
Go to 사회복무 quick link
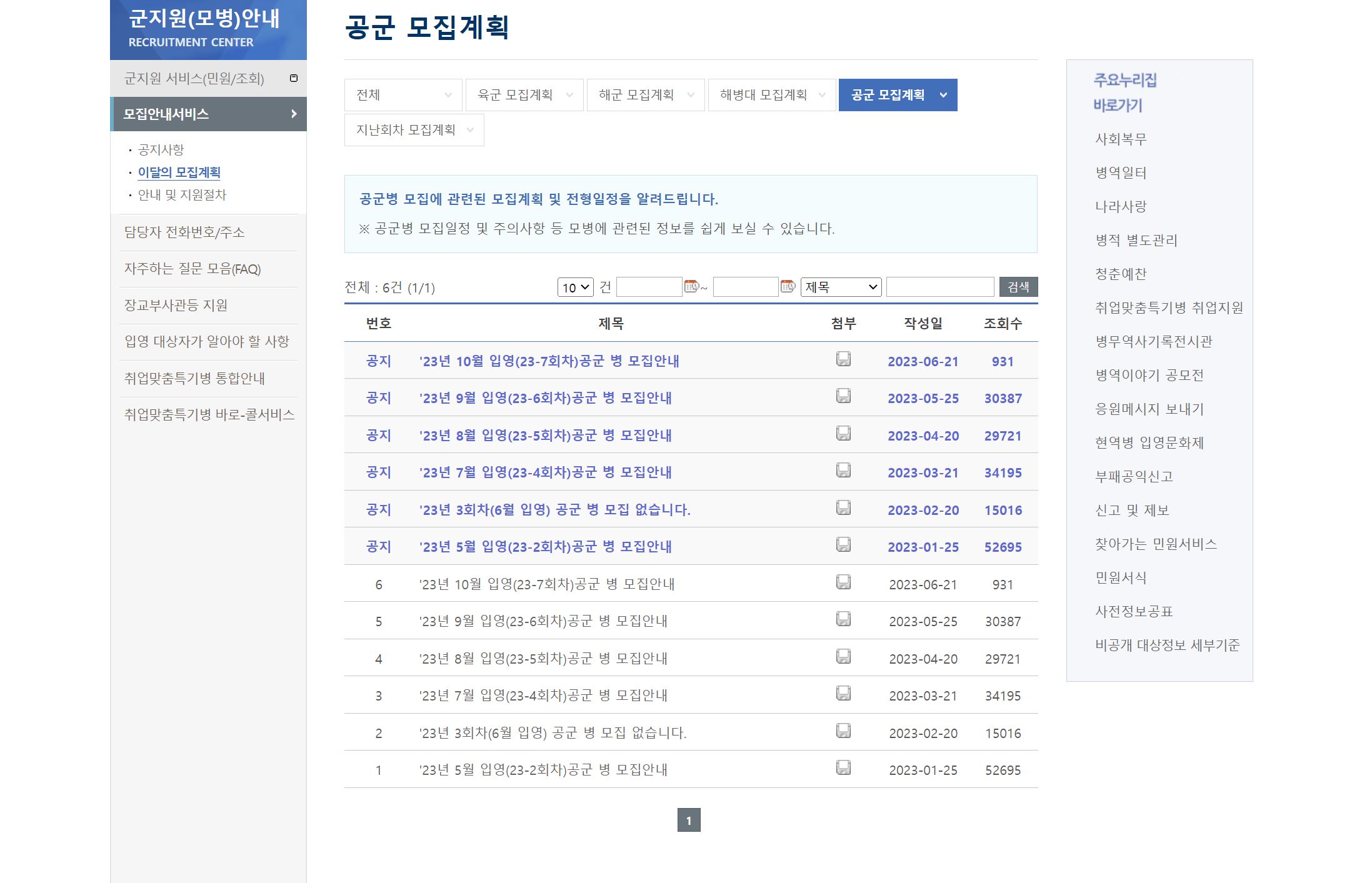pyautogui.click(x=1121, y=139)
